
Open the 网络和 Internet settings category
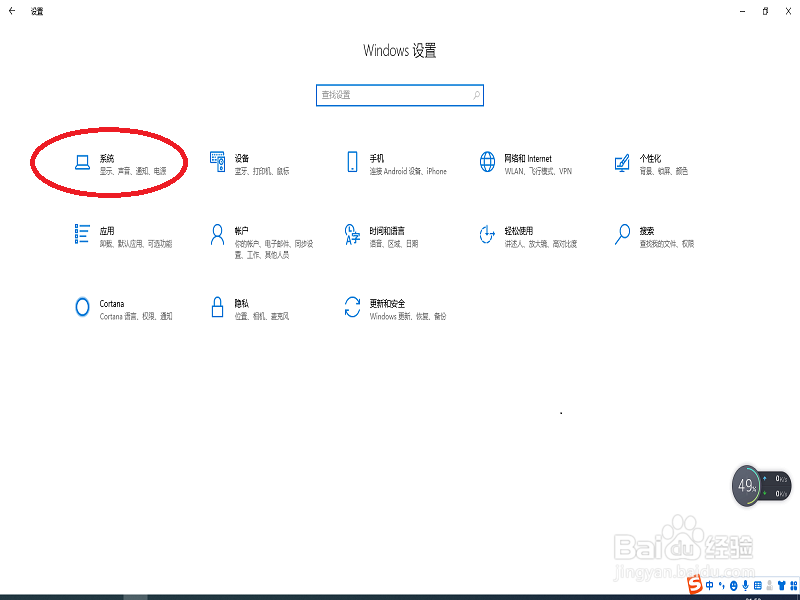pos(526,164)
